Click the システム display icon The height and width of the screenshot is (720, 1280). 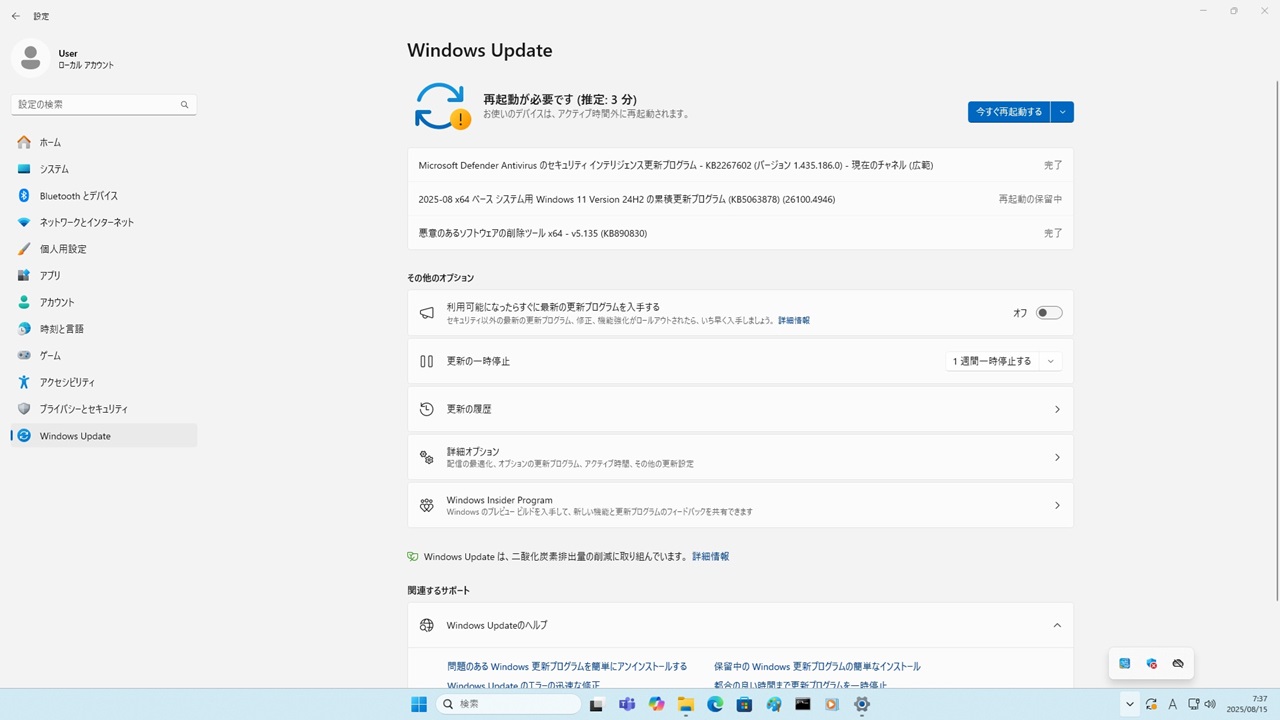point(24,169)
